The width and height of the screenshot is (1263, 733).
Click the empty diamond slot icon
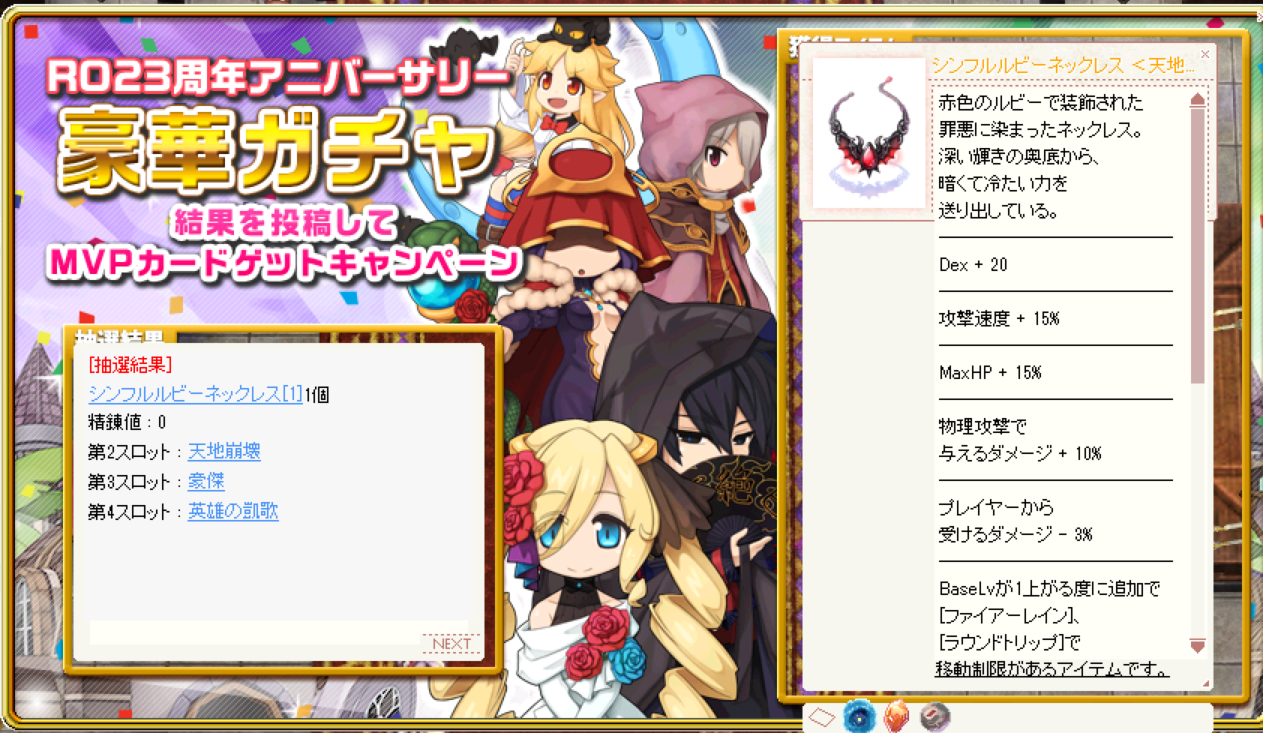pyautogui.click(x=822, y=717)
